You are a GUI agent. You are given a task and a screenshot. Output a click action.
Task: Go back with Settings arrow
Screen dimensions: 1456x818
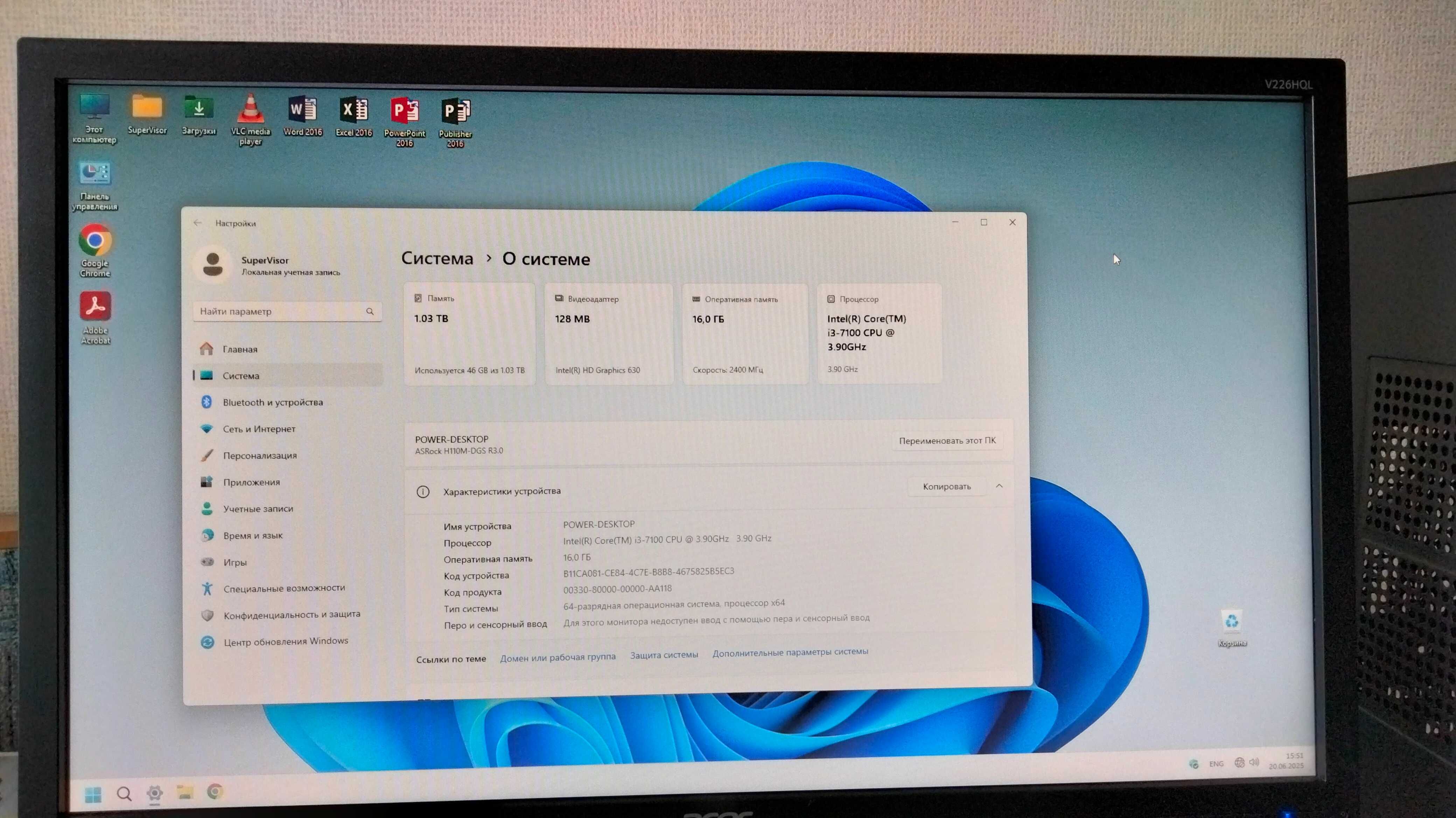[x=197, y=223]
